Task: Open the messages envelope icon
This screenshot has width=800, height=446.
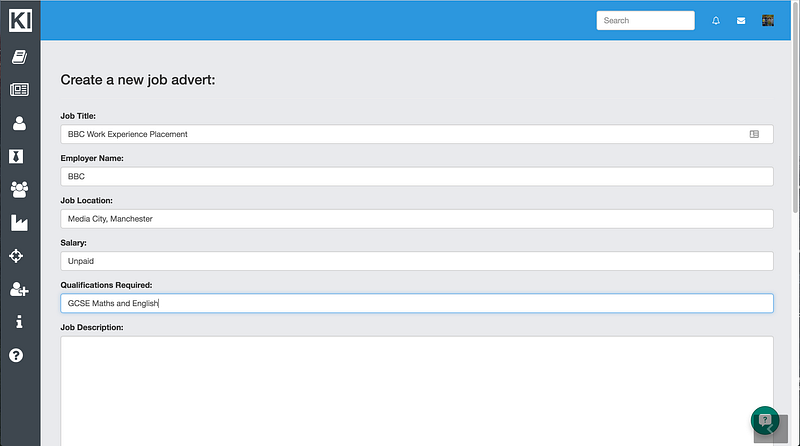Action: (x=741, y=21)
